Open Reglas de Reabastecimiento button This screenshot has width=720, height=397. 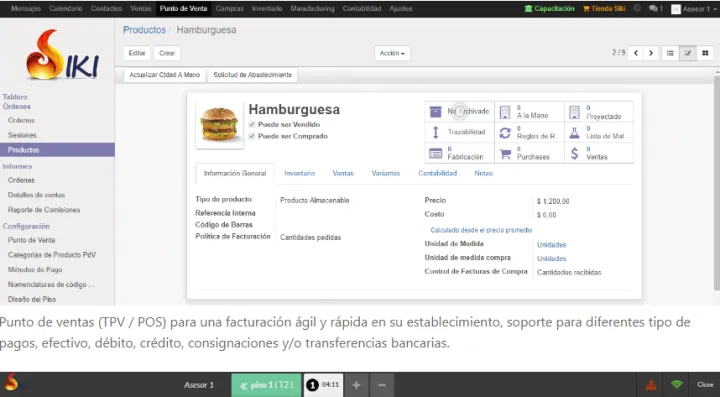click(x=529, y=132)
